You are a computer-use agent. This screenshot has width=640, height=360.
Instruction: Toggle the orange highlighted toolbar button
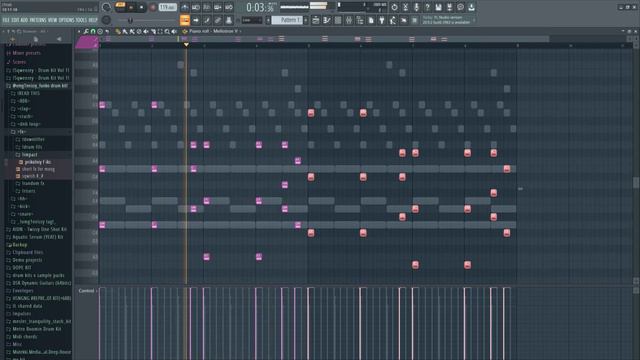coord(184,20)
